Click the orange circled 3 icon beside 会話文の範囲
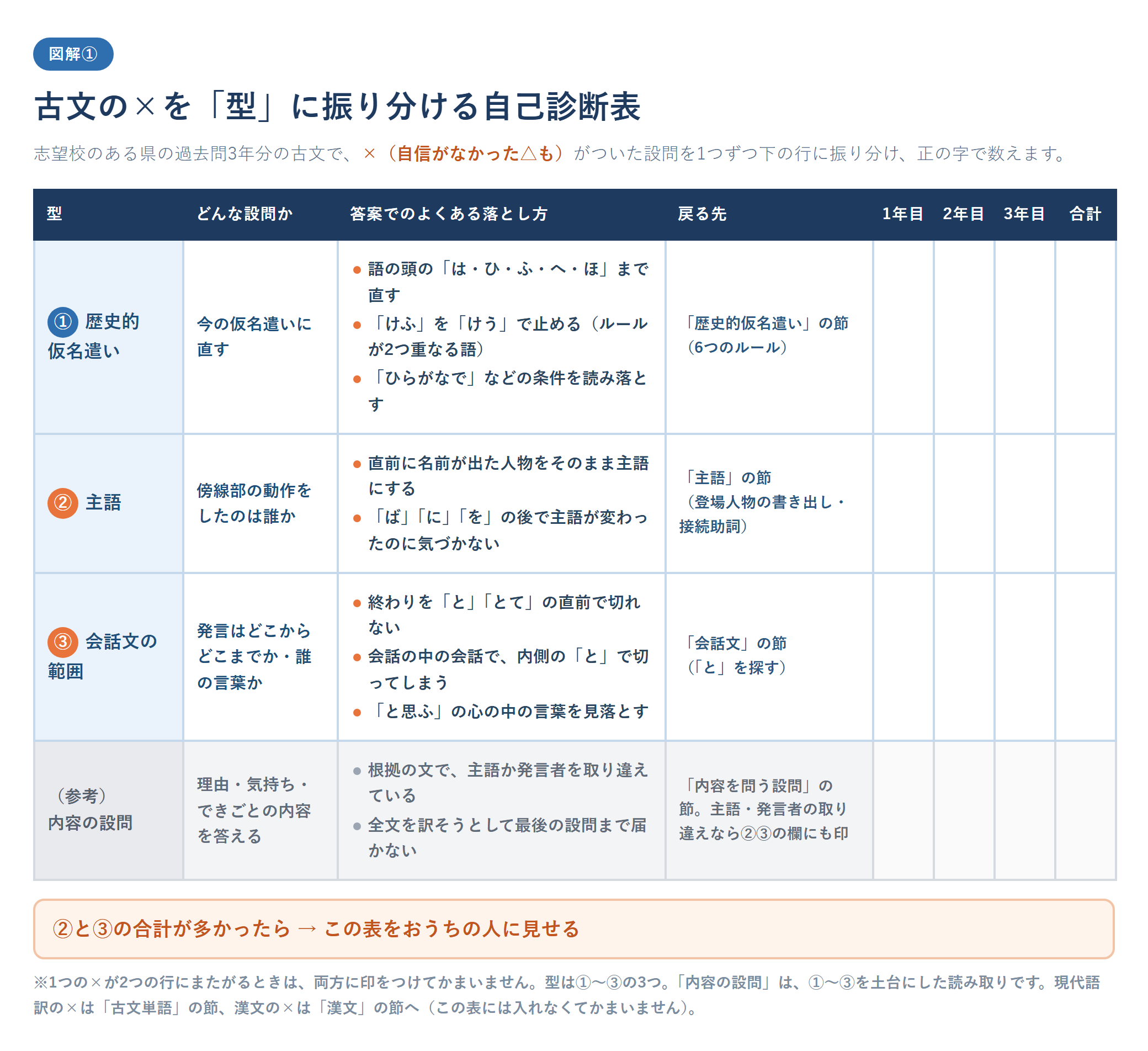Image resolution: width=1148 pixels, height=1051 pixels. click(x=62, y=642)
